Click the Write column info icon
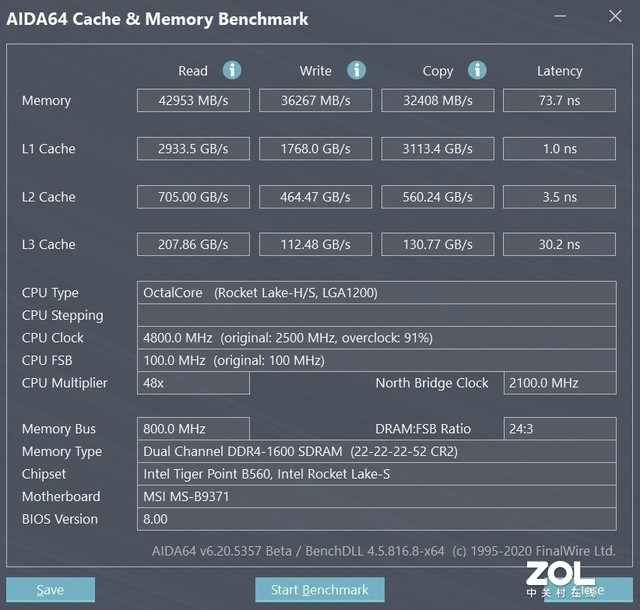The image size is (640, 610). 356,70
